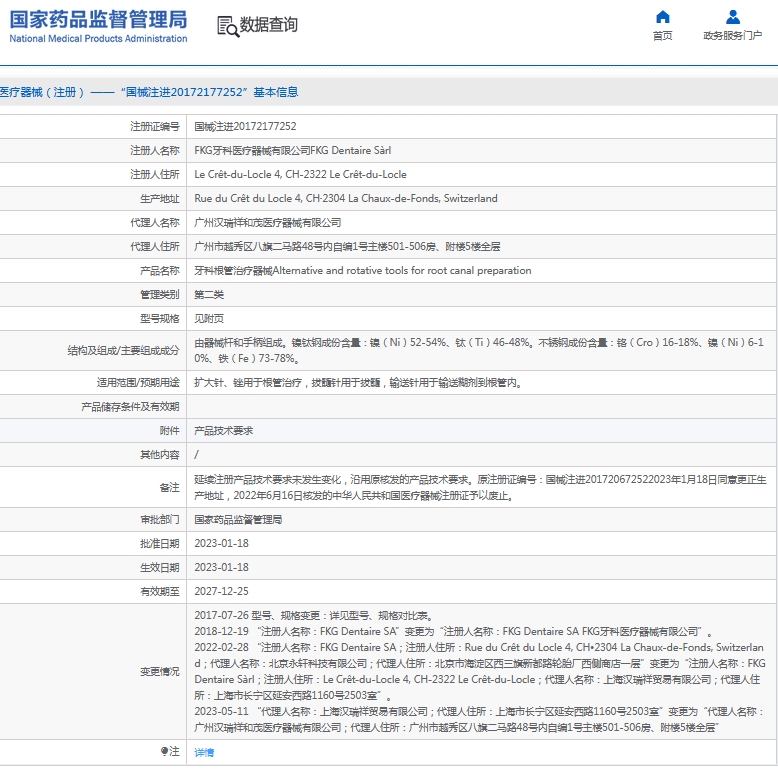Viewport: 778px width, 769px height.
Task: Click the production address La Chaux-de-Fonds value
Action: click(346, 198)
